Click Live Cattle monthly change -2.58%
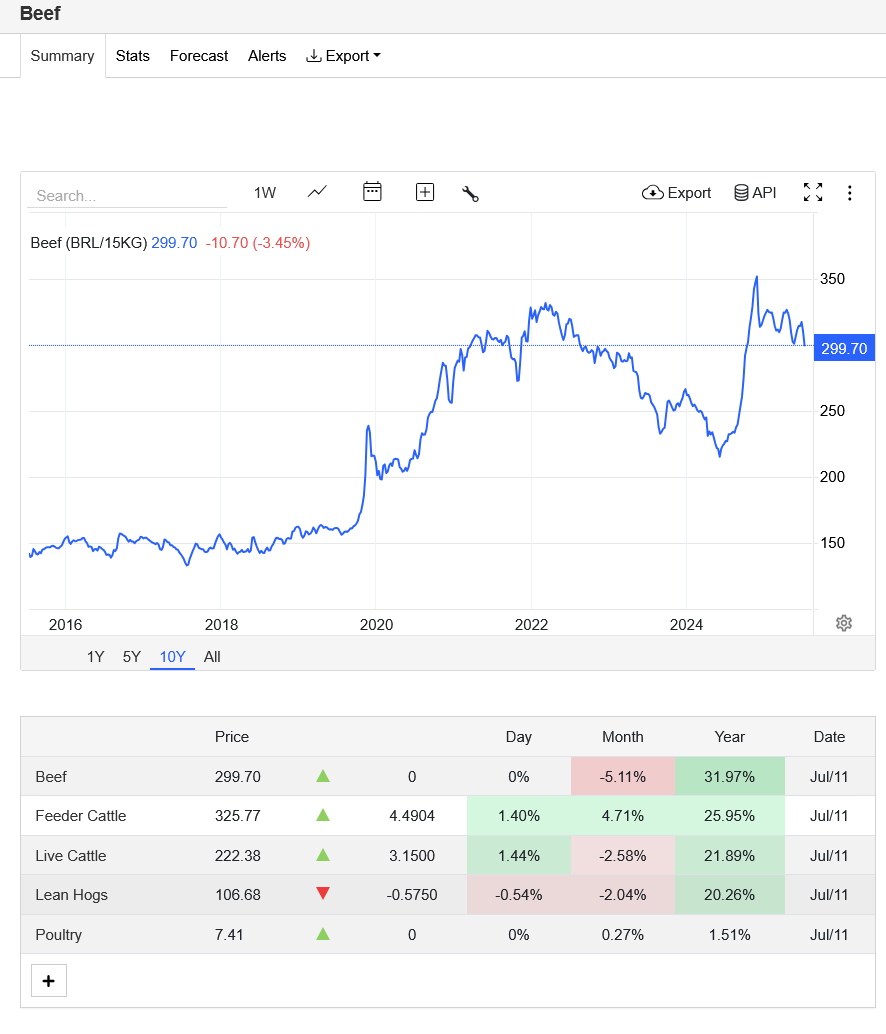This screenshot has height=1034, width=886. [x=623, y=855]
